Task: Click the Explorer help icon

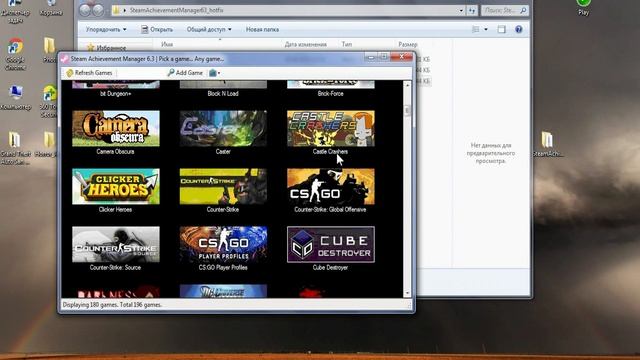Action: click(519, 29)
